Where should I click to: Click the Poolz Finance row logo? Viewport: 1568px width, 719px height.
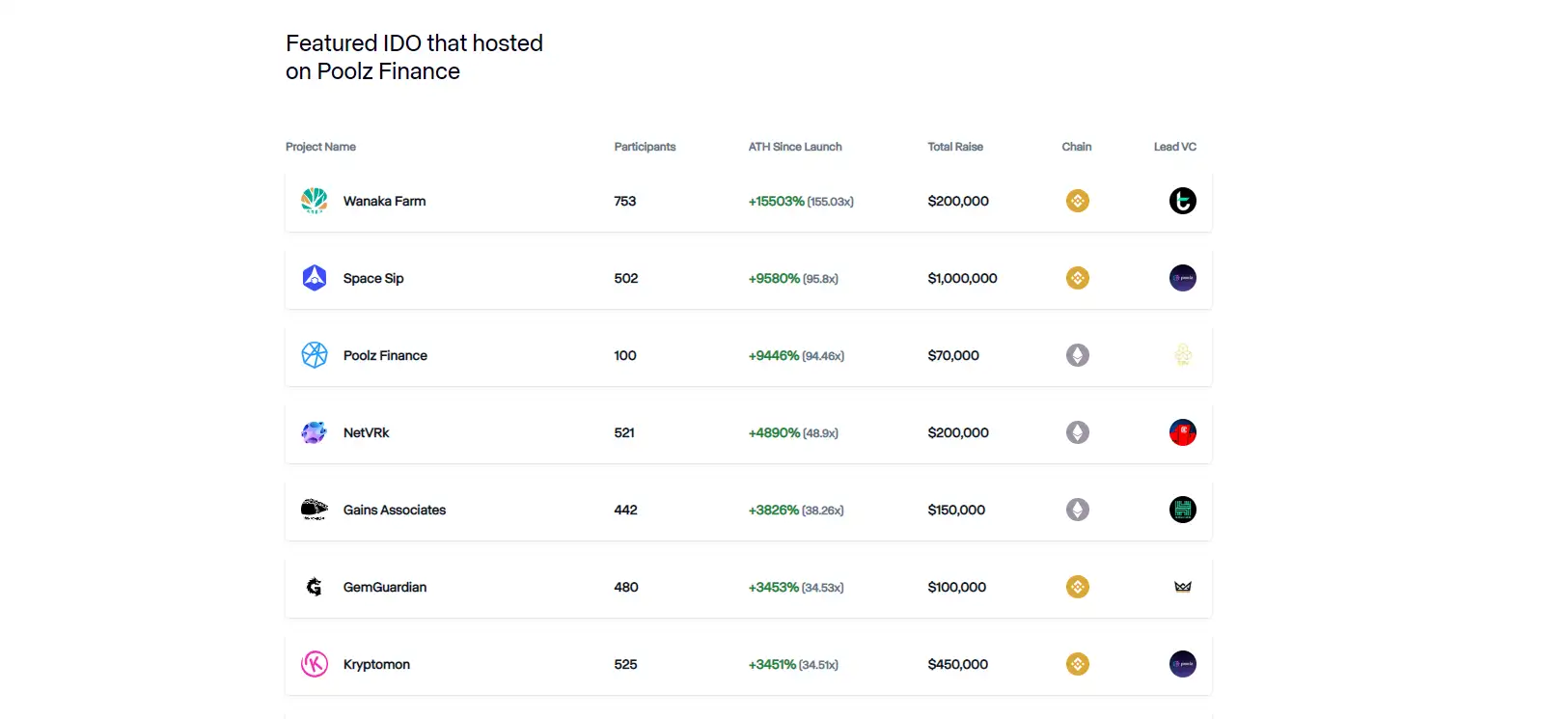315,355
